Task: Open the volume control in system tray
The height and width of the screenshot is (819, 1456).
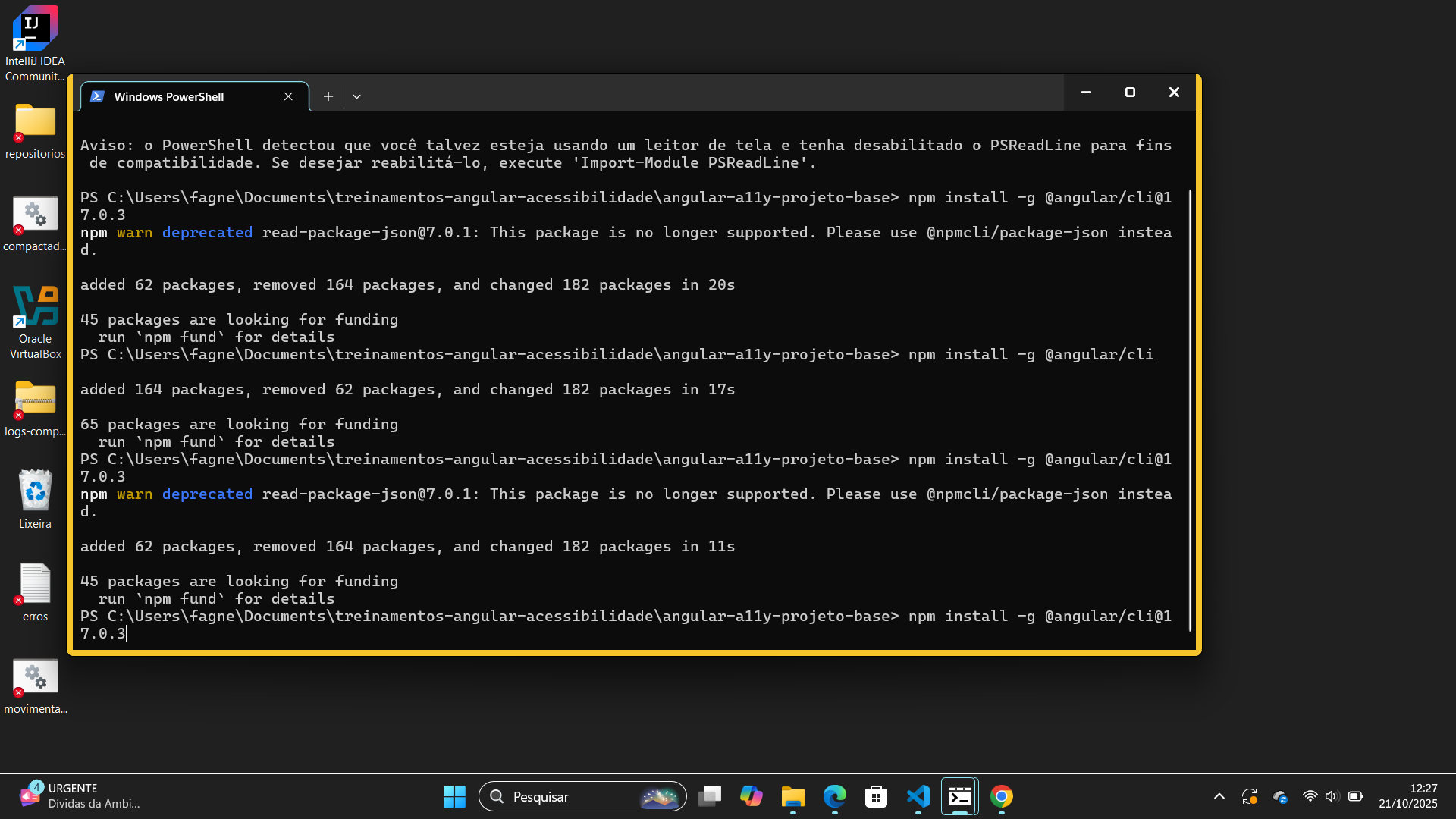Action: click(1332, 796)
